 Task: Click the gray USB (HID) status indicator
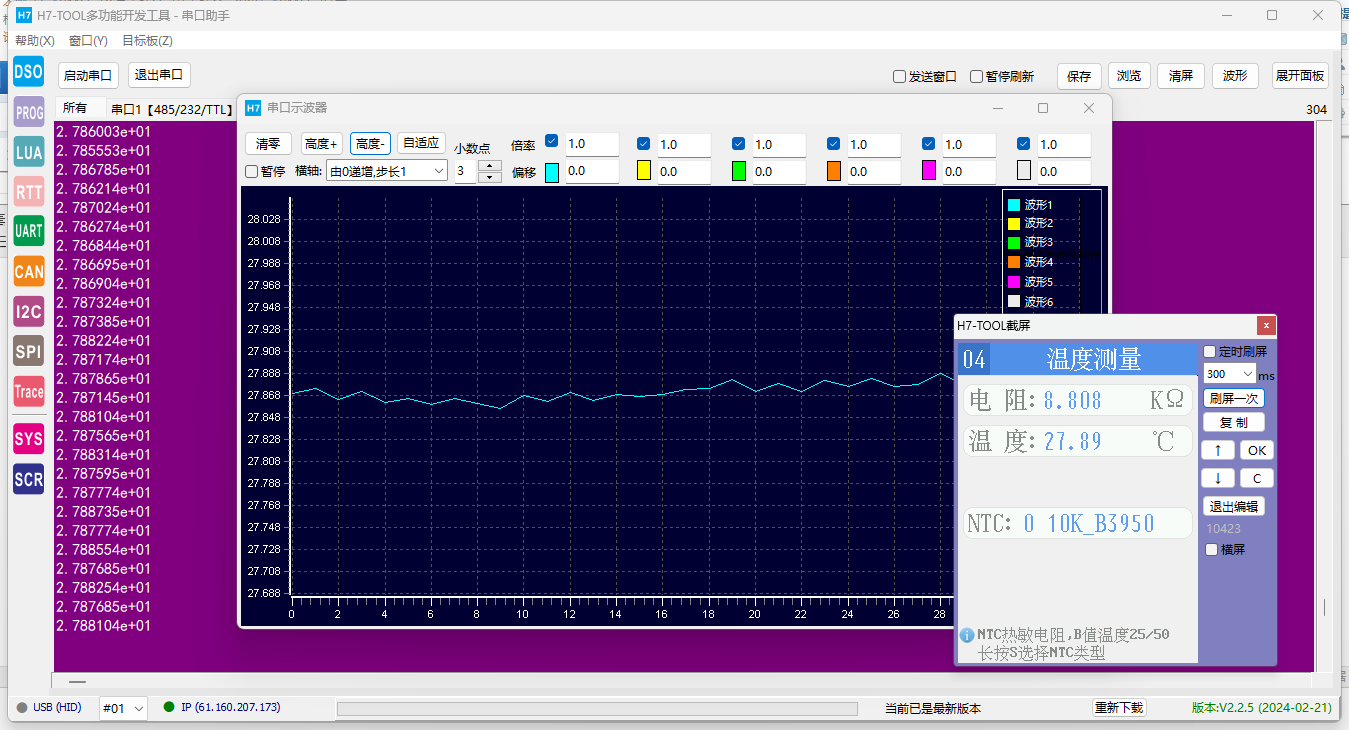[22, 708]
